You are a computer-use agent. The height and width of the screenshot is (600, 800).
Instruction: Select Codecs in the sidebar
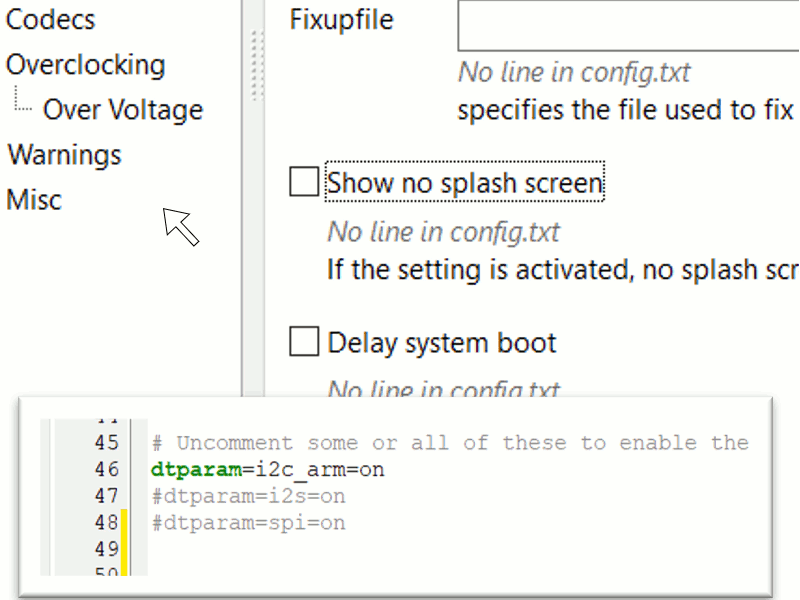coord(50,19)
